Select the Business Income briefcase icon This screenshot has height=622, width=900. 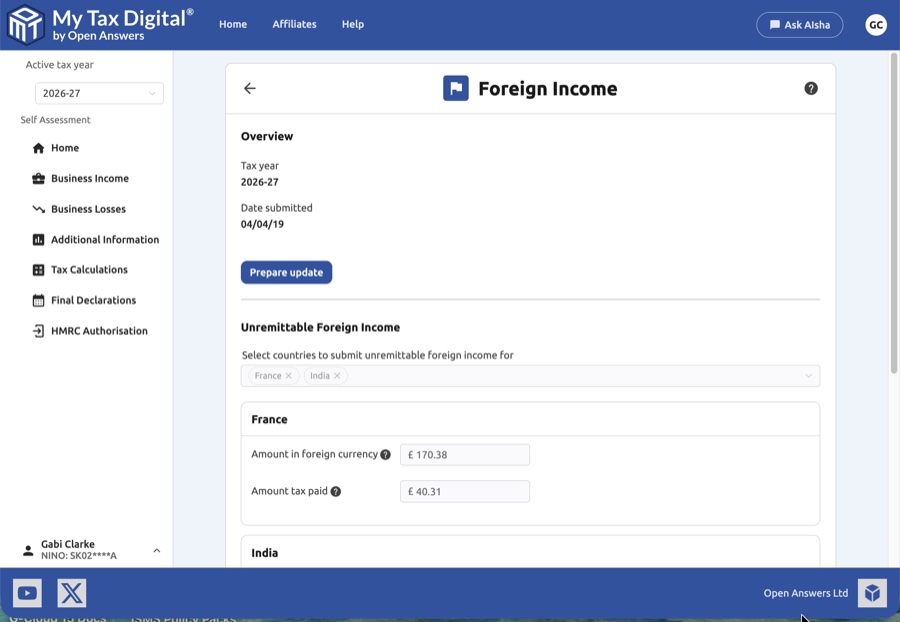[x=38, y=178]
